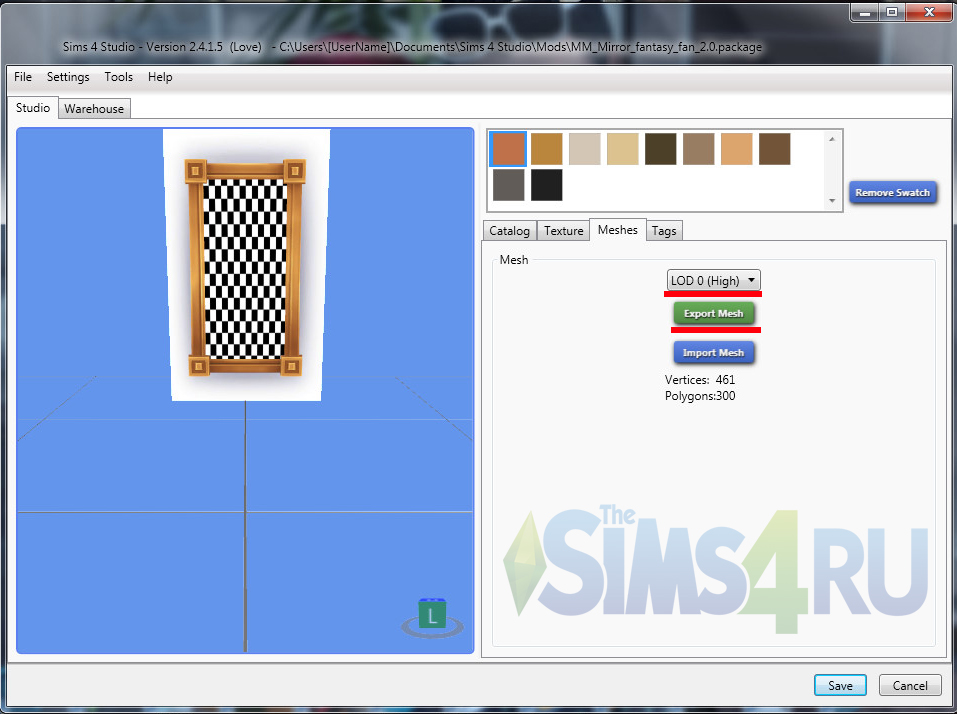Select the terracotta orange swatch
This screenshot has height=714, width=957.
pos(508,149)
